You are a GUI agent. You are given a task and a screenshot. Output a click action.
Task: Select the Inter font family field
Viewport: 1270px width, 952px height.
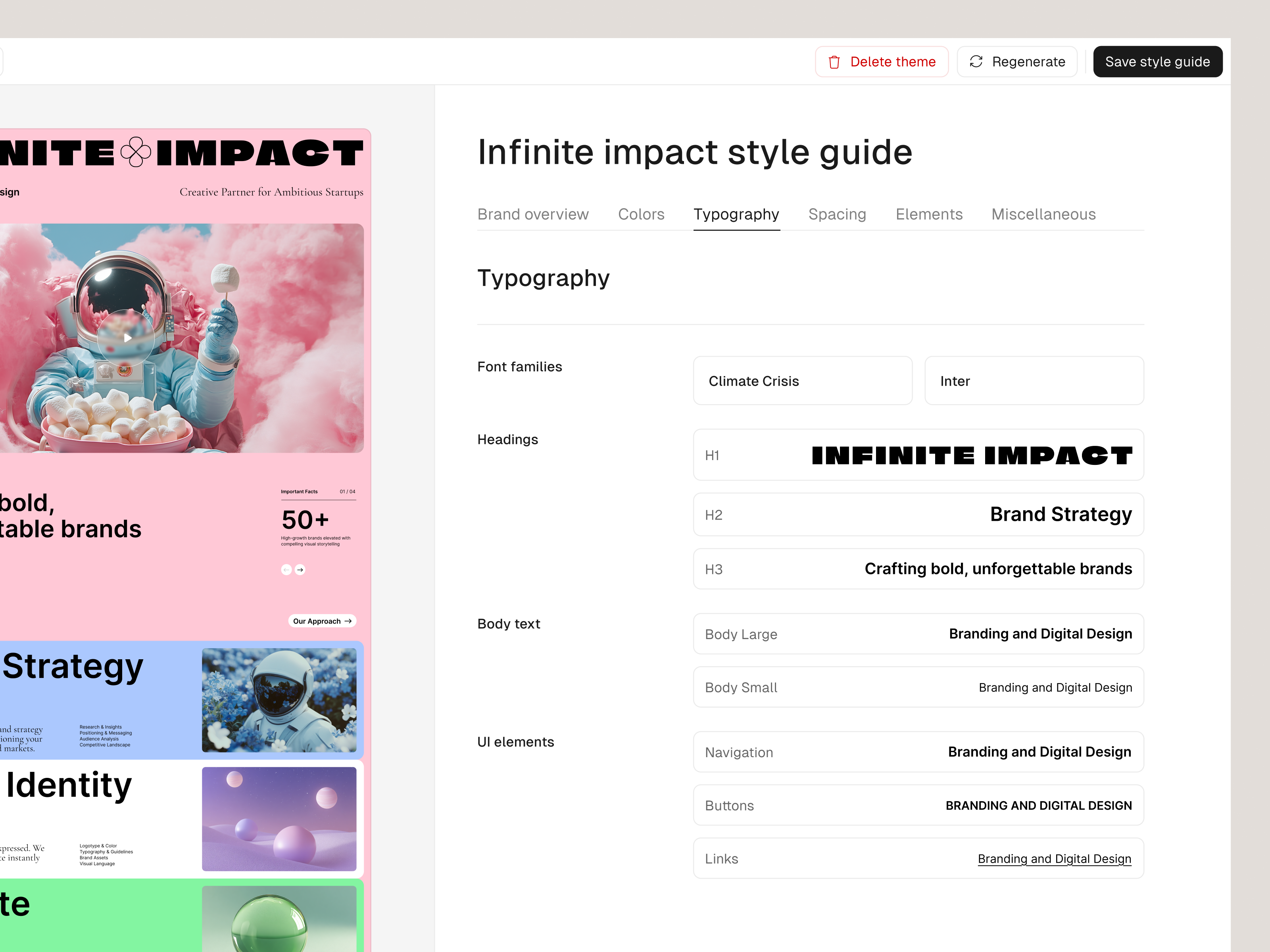1034,381
